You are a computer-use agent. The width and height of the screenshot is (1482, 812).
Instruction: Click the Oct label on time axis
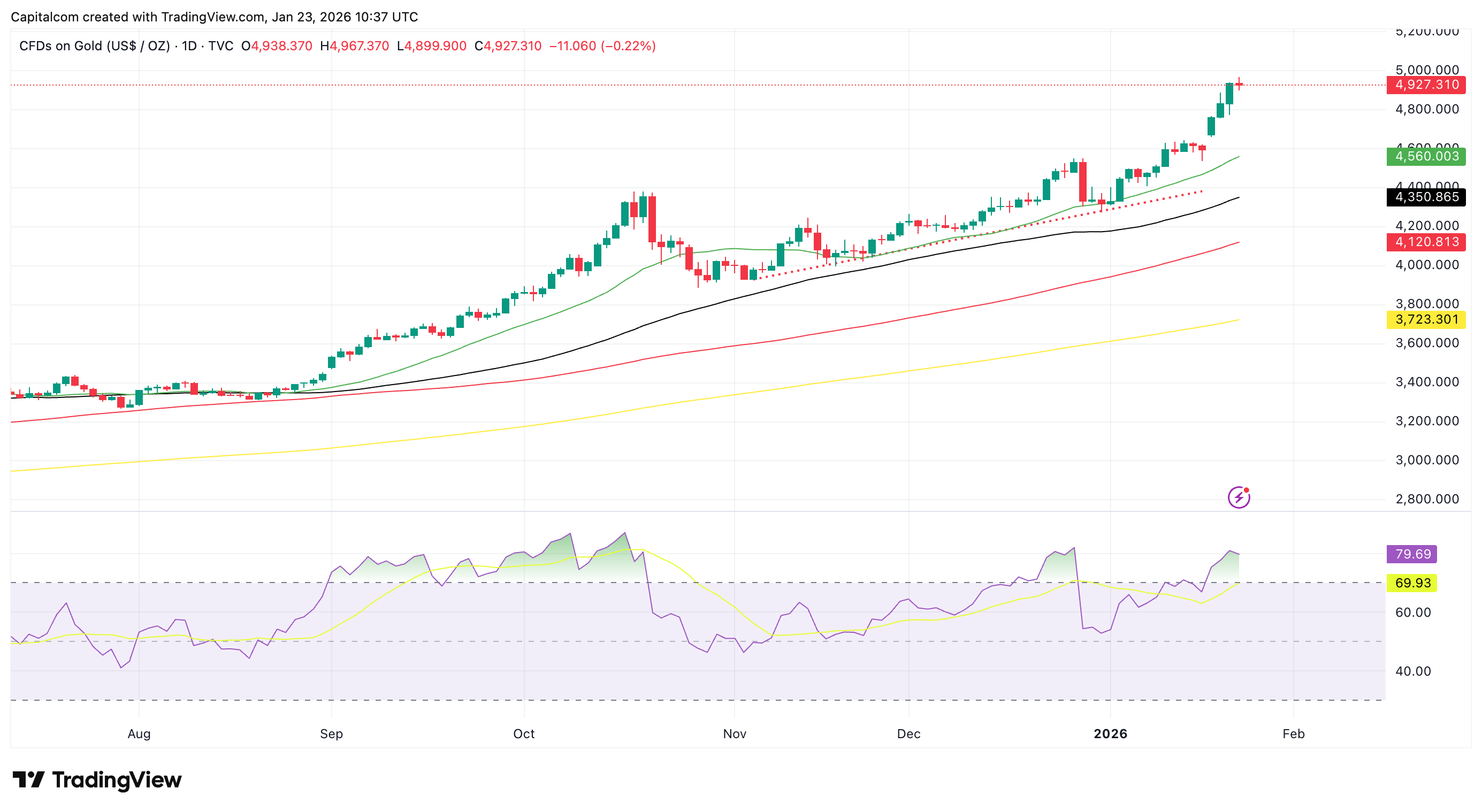pos(524,734)
